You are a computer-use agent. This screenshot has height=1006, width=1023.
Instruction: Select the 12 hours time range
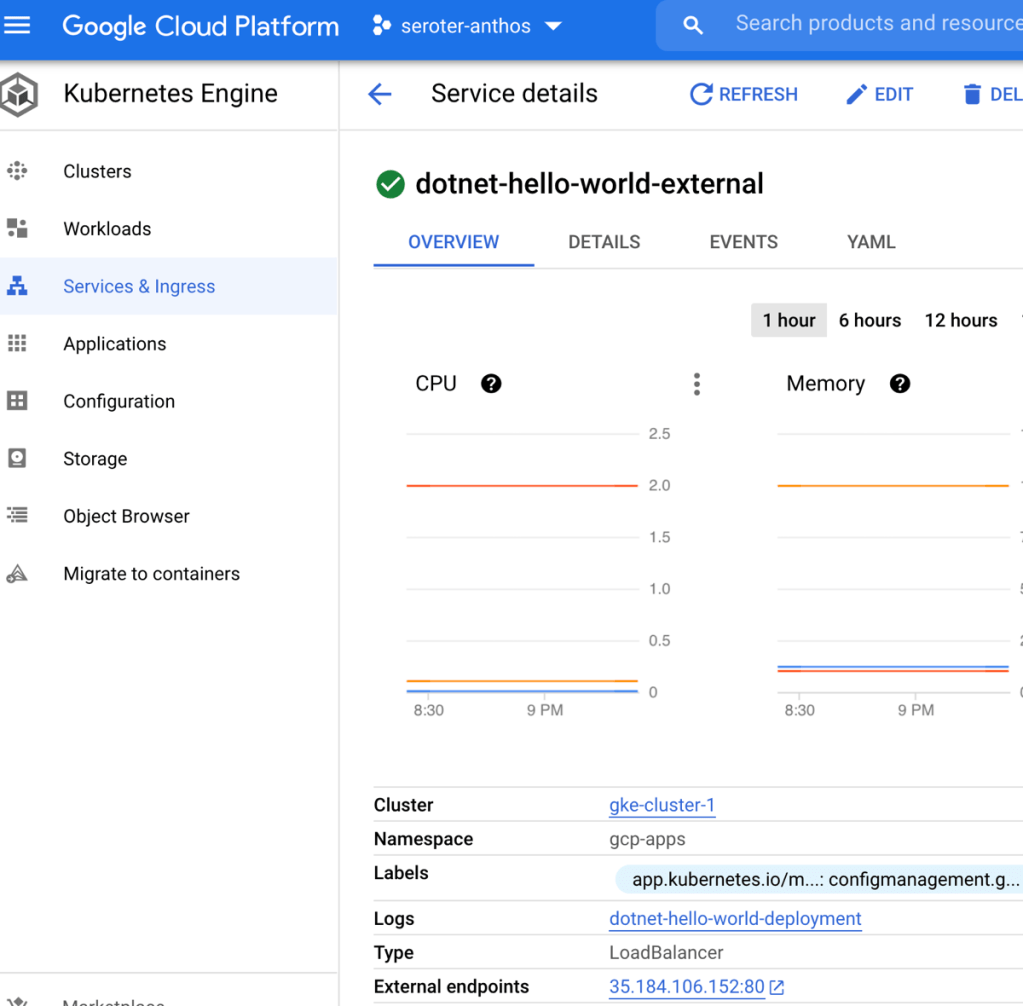[960, 320]
